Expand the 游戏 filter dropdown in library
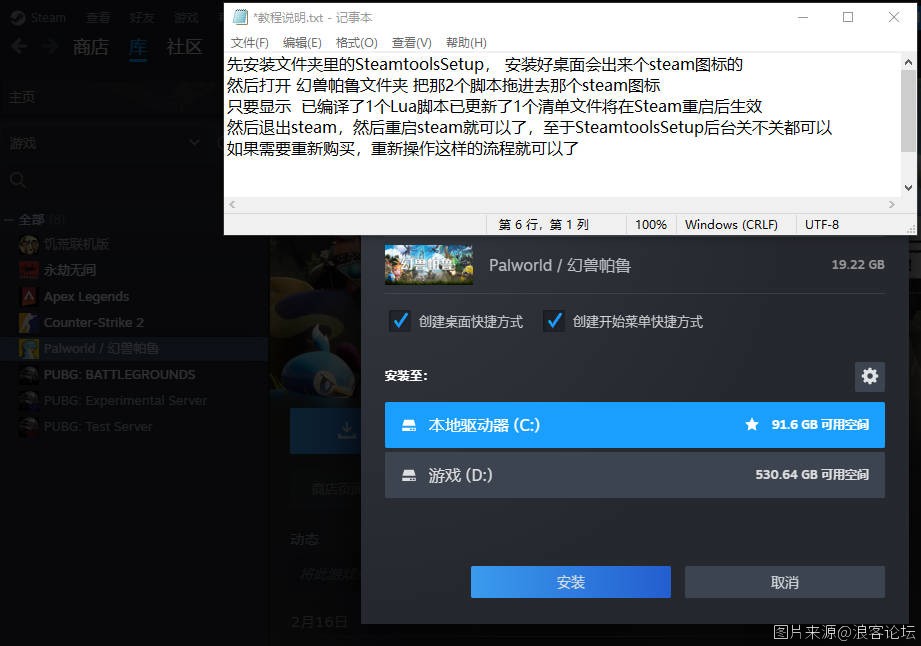921x646 pixels. click(194, 143)
